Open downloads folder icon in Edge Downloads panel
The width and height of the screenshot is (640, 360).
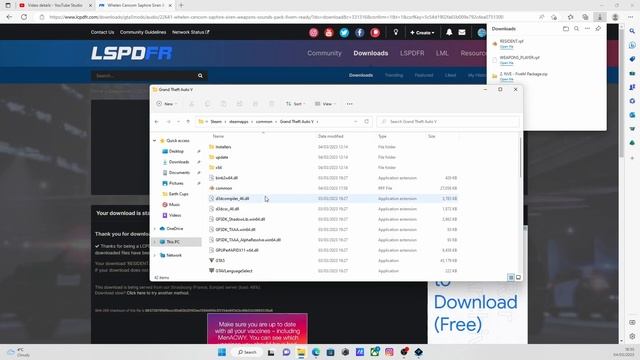(x=566, y=29)
